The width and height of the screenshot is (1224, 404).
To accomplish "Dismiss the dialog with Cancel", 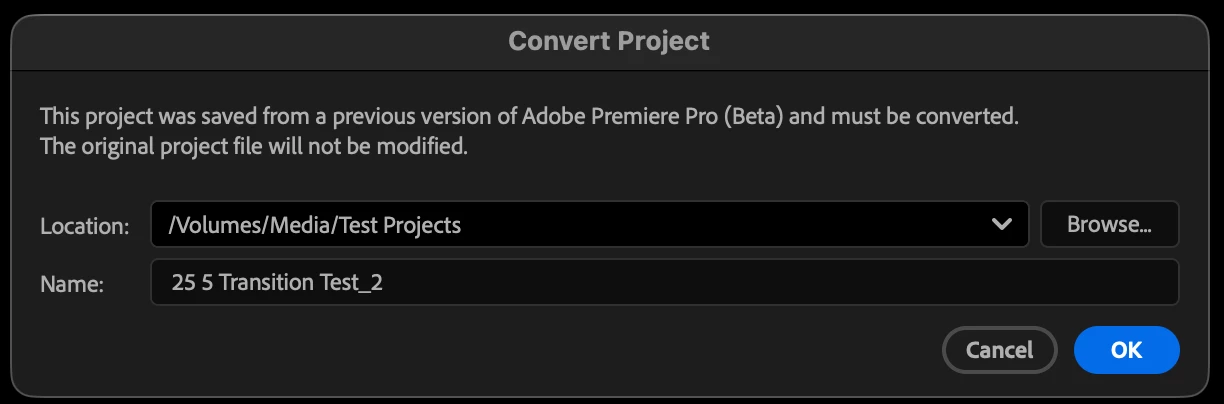I will tap(999, 350).
